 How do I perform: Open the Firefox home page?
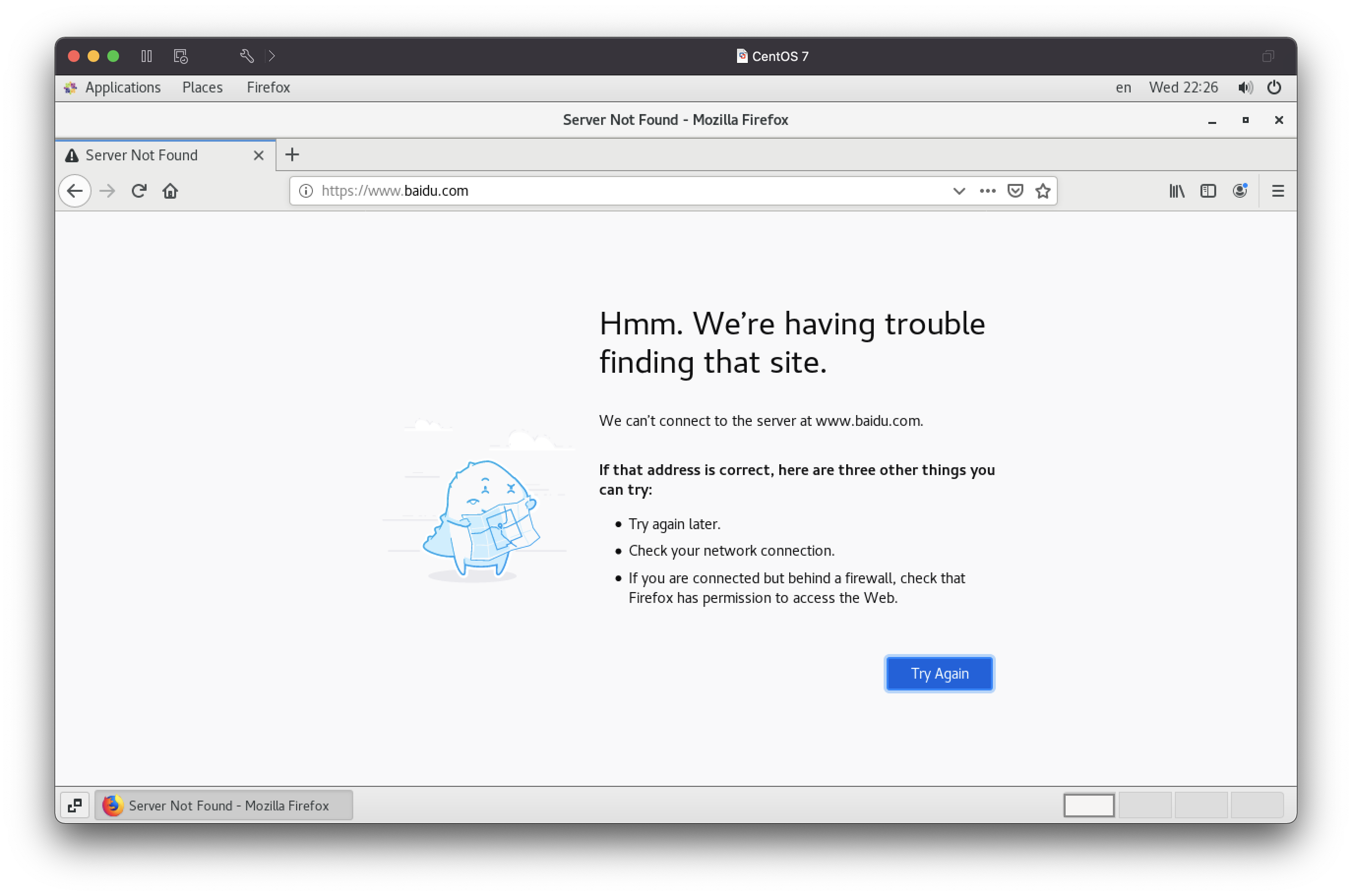point(170,191)
